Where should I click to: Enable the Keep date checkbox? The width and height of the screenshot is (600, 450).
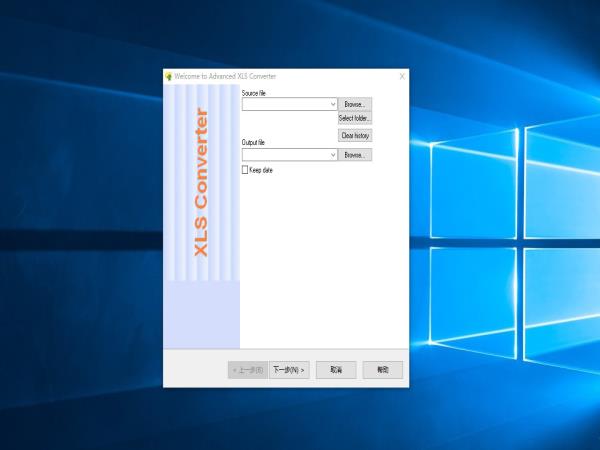[x=246, y=170]
